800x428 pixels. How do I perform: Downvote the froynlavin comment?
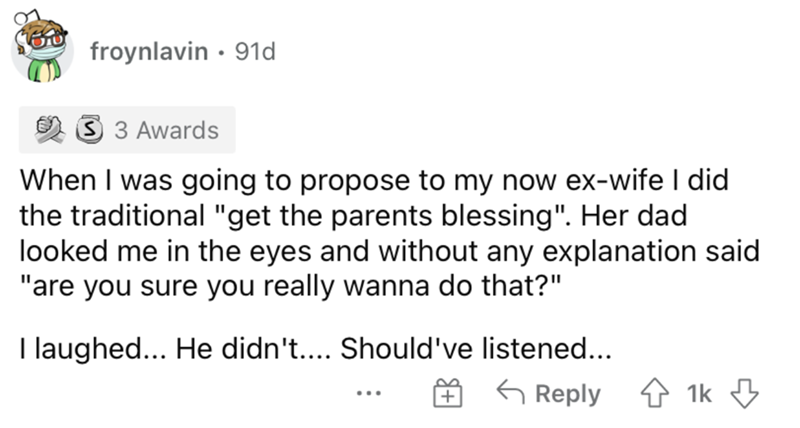[x=742, y=393]
